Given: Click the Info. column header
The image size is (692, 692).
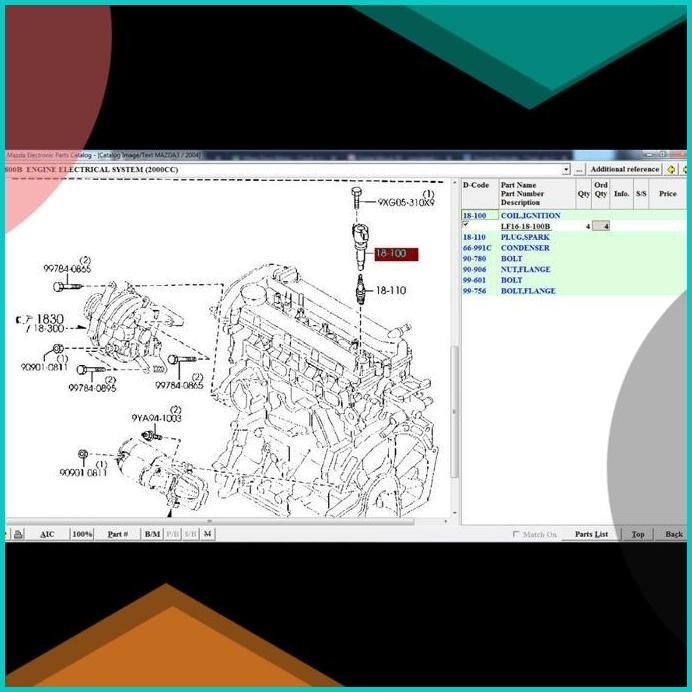Looking at the screenshot, I should coord(622,194).
